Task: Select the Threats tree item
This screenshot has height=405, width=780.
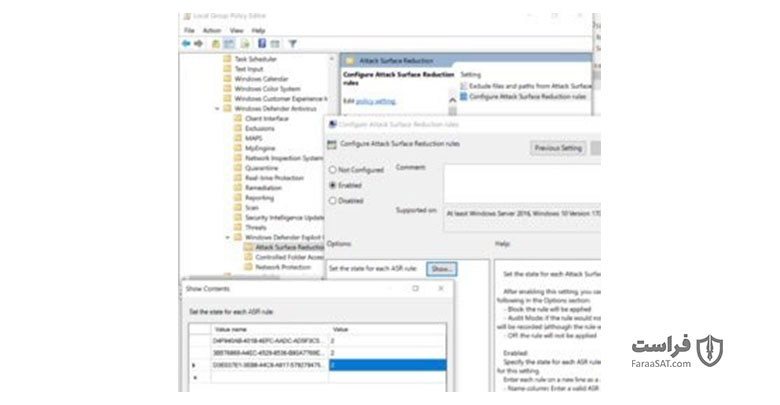Action: 256,227
